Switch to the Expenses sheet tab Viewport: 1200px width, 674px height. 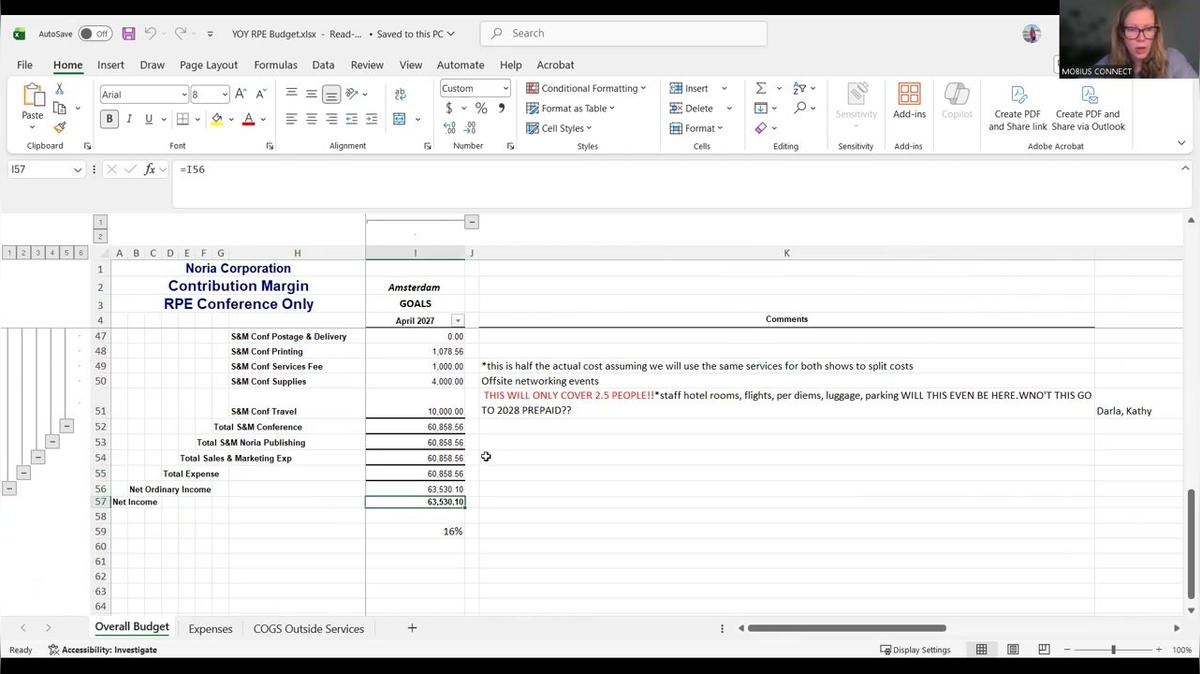(210, 629)
